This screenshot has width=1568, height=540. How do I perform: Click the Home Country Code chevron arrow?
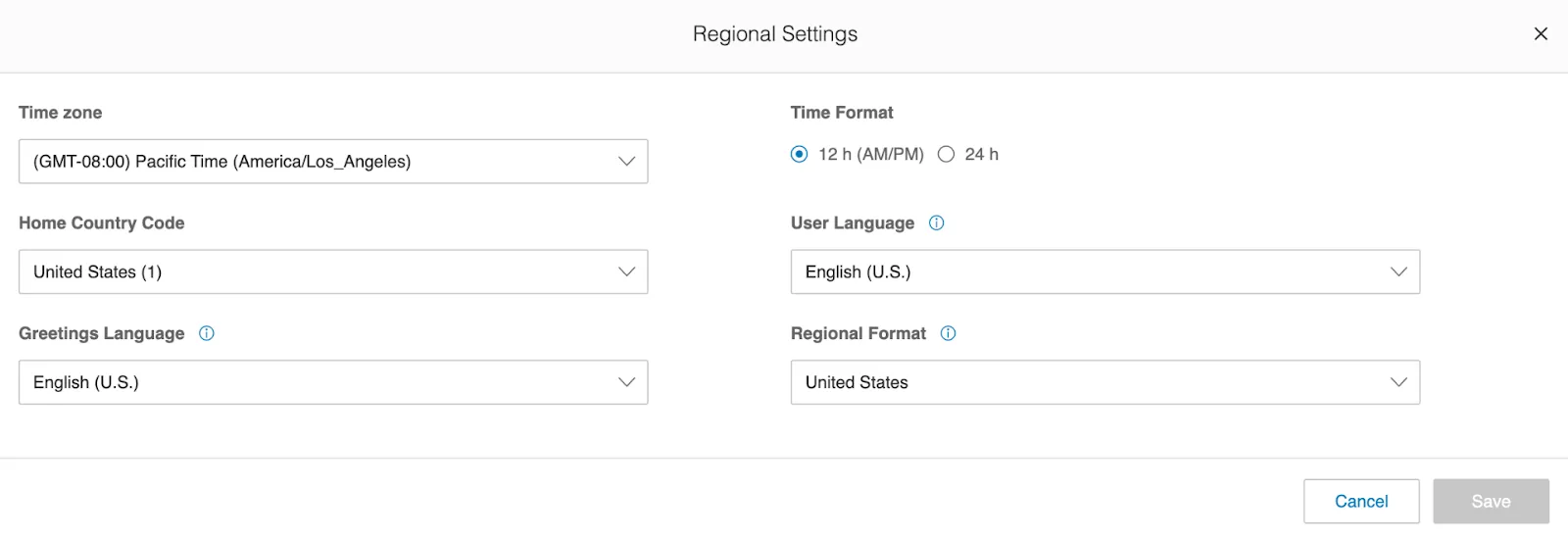[626, 271]
